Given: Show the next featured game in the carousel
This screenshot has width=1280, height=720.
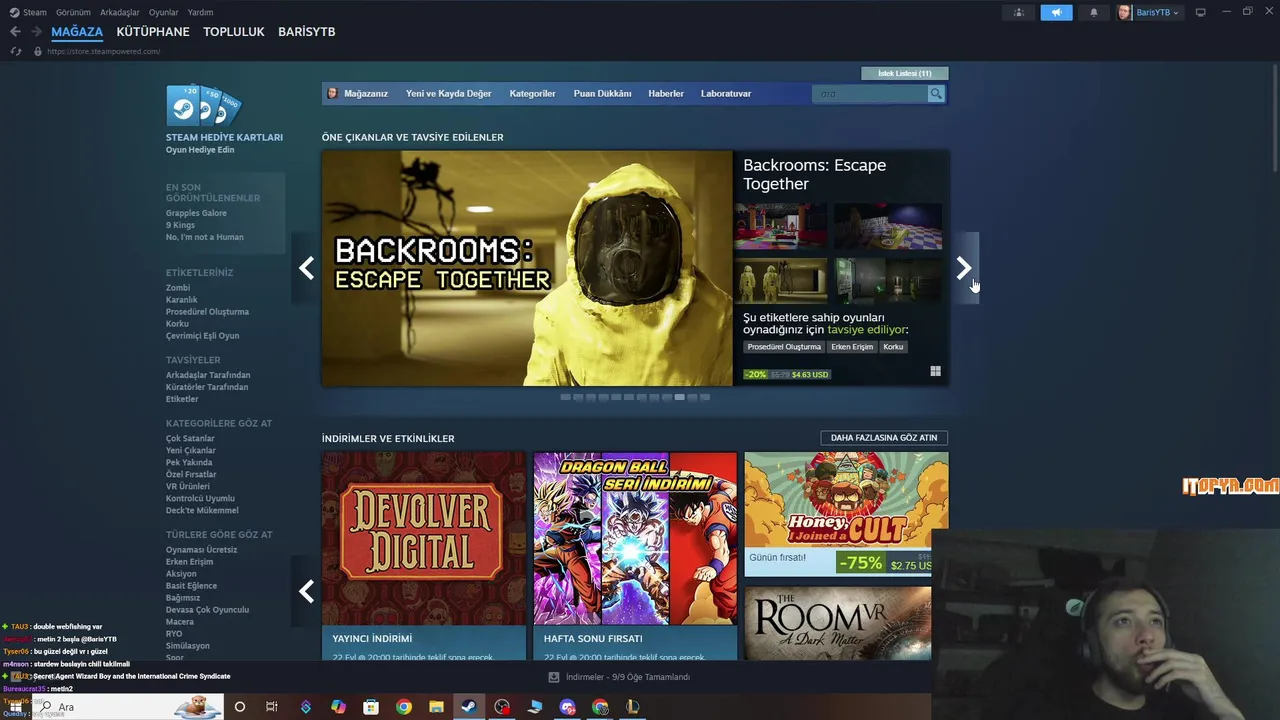Looking at the screenshot, I should 964,268.
